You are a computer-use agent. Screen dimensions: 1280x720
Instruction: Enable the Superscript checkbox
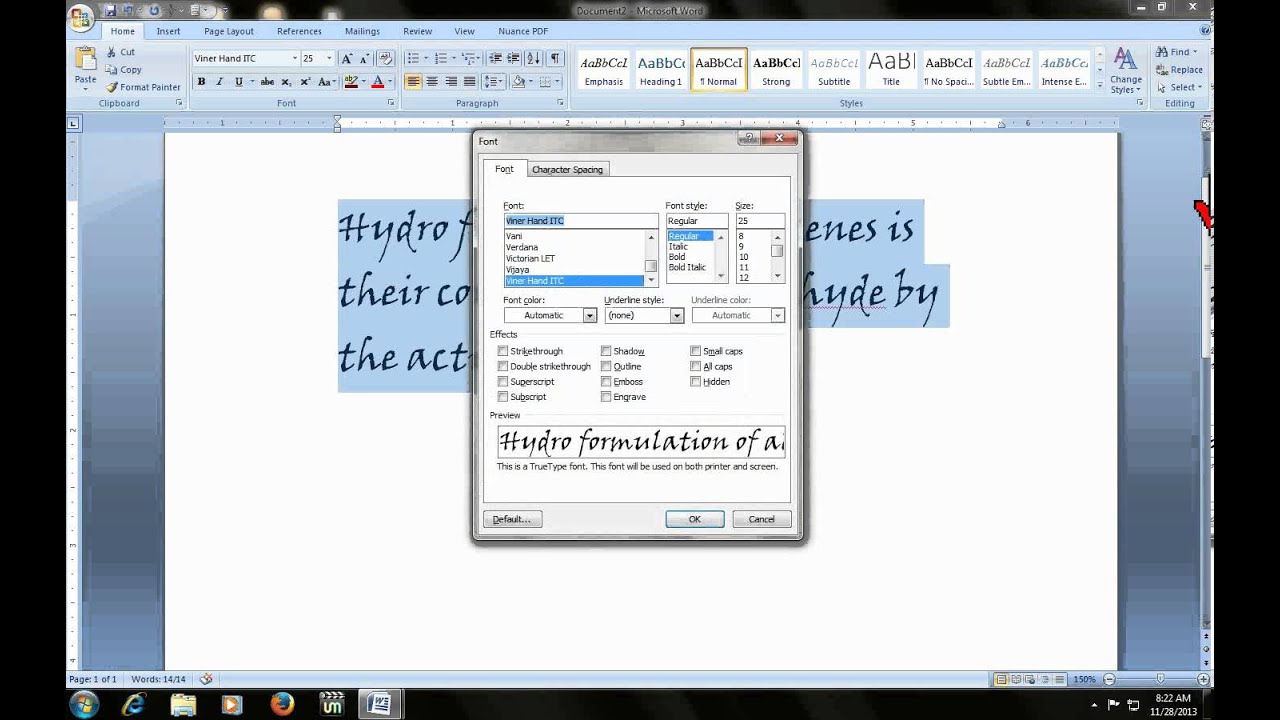click(x=502, y=381)
